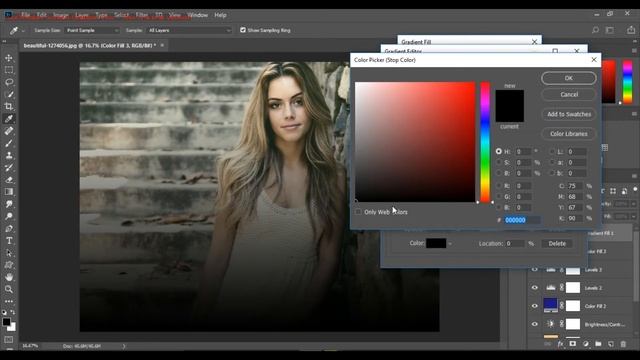Image resolution: width=640 pixels, height=360 pixels.
Task: Click the layer style fx icon
Action: click(560, 344)
